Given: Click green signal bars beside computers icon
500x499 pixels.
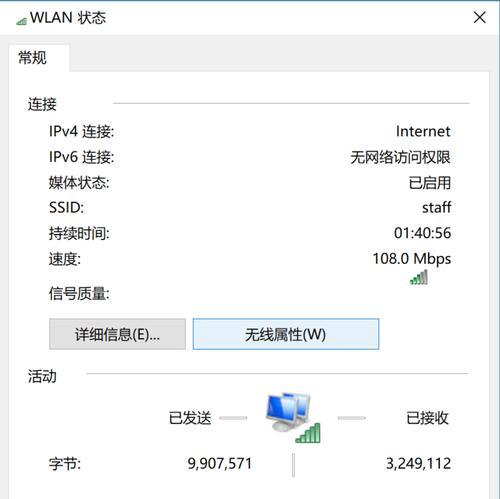Looking at the screenshot, I should pyautogui.click(x=308, y=433).
